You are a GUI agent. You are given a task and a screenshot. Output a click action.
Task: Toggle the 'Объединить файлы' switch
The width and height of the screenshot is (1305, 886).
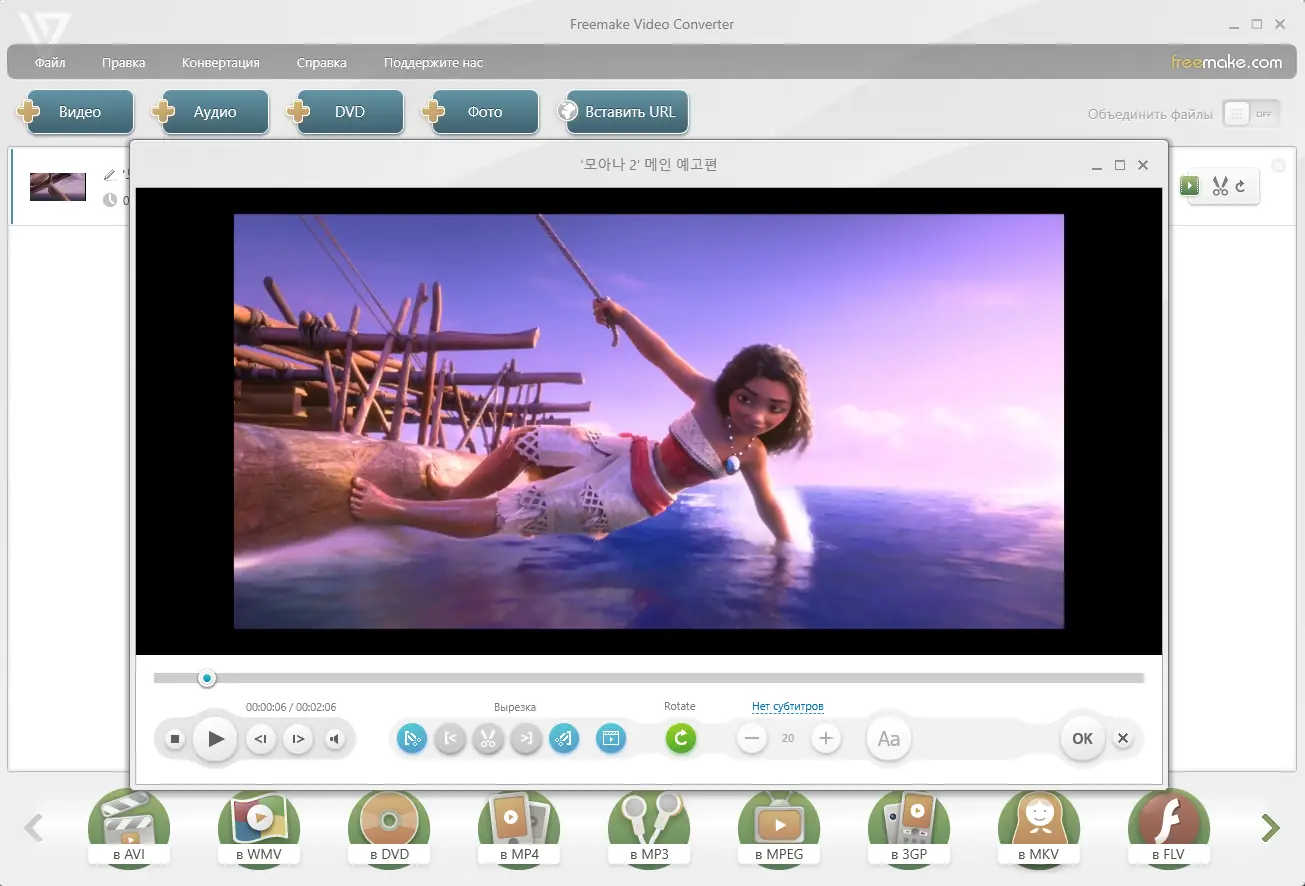click(x=1251, y=114)
